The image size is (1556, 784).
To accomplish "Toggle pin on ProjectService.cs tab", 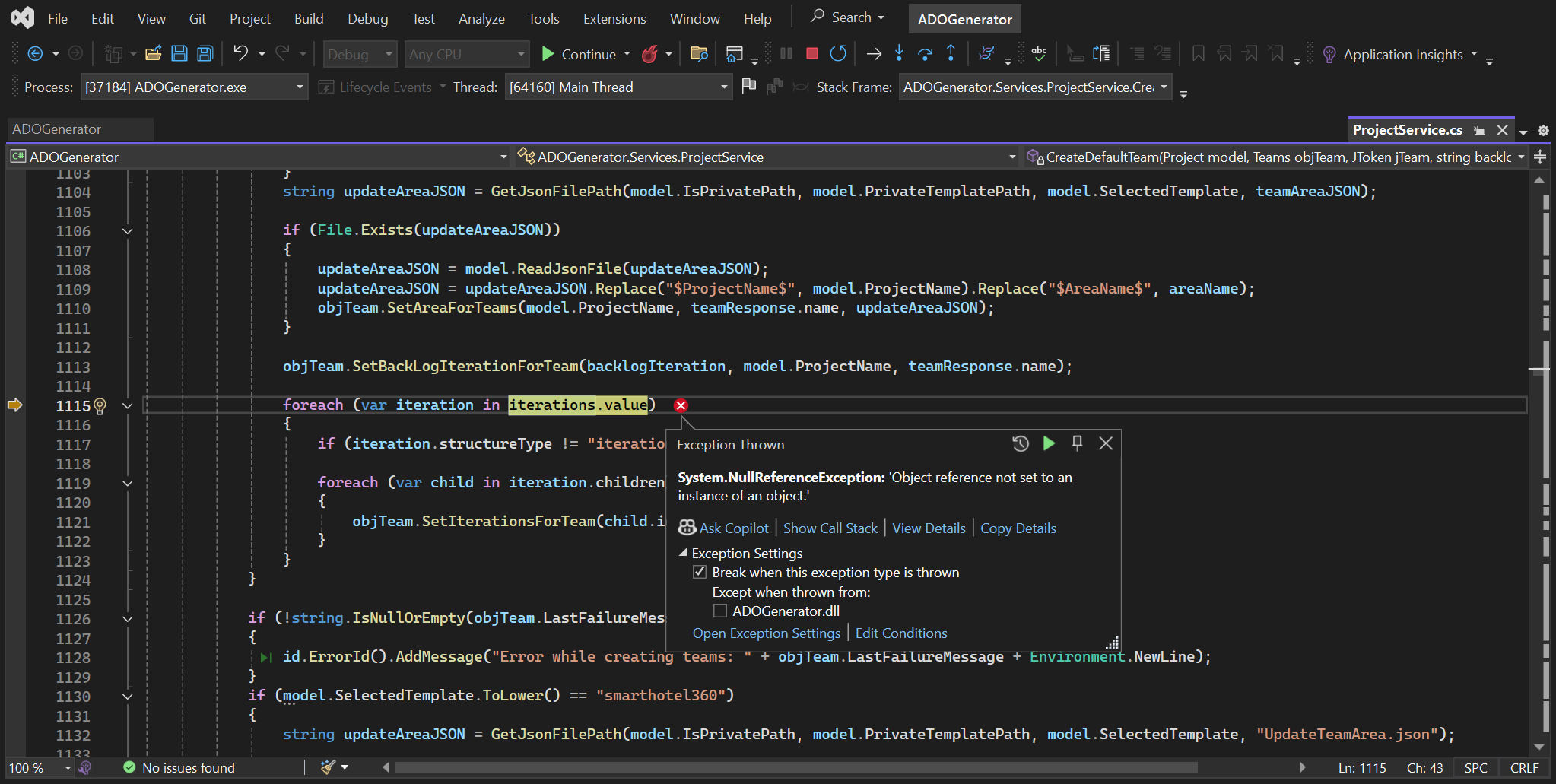I will [x=1479, y=130].
